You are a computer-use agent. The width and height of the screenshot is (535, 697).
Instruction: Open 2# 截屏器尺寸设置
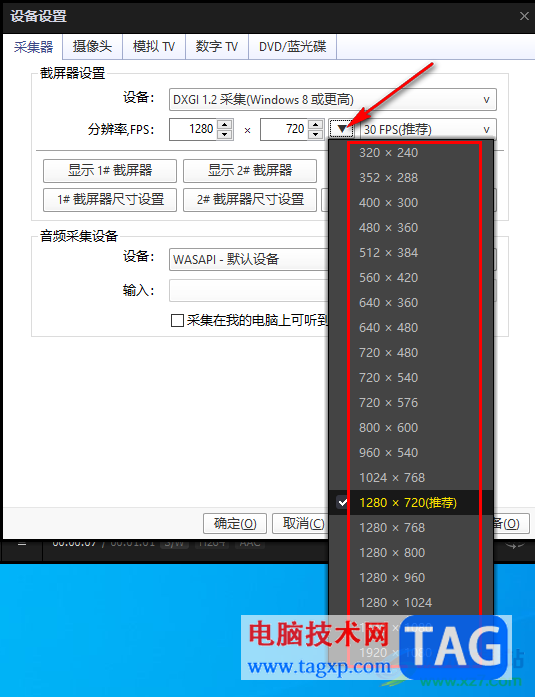pyautogui.click(x=250, y=200)
